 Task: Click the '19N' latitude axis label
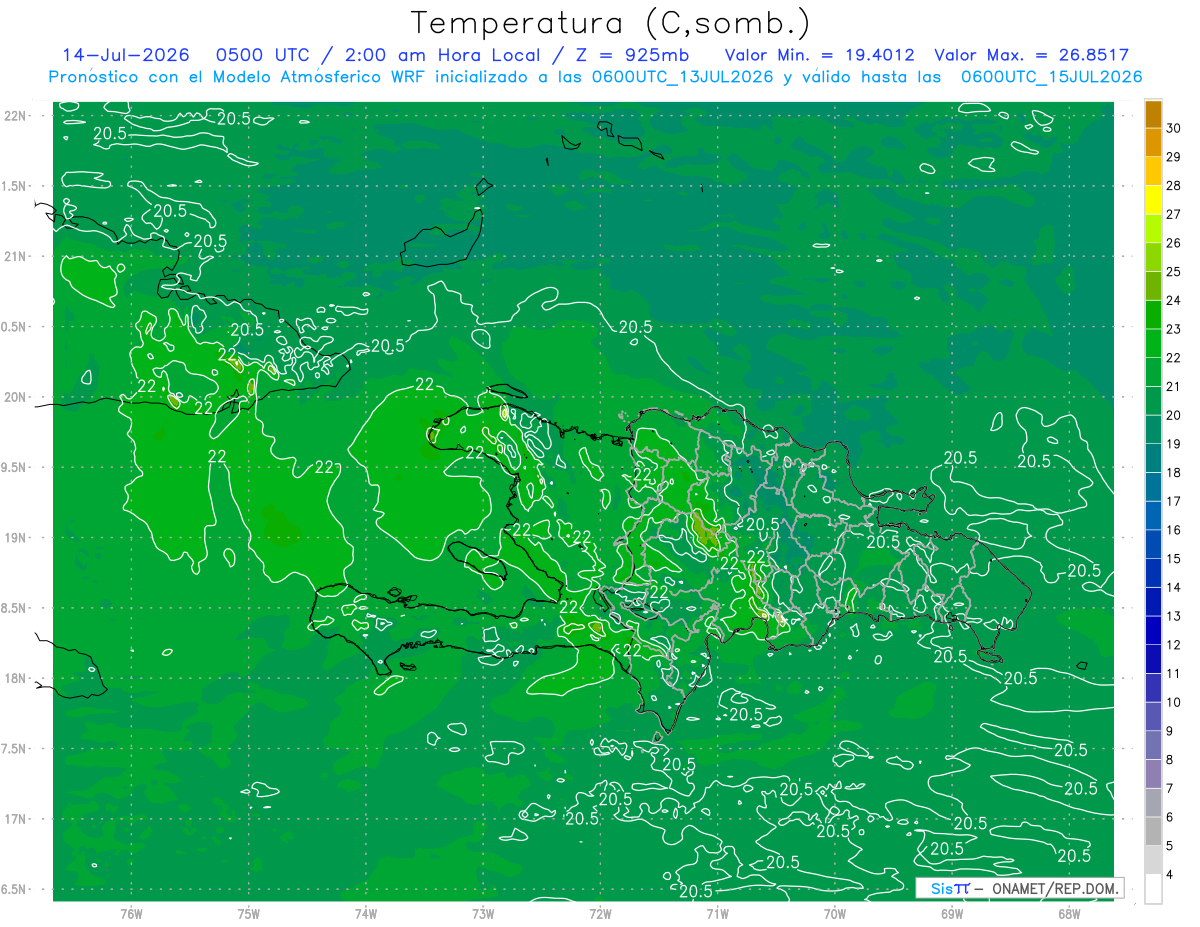15,538
